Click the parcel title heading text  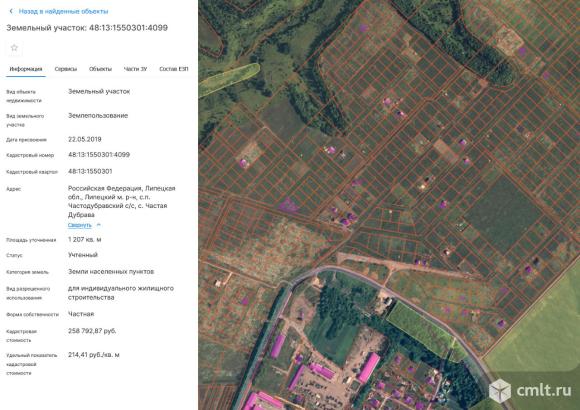(87, 28)
